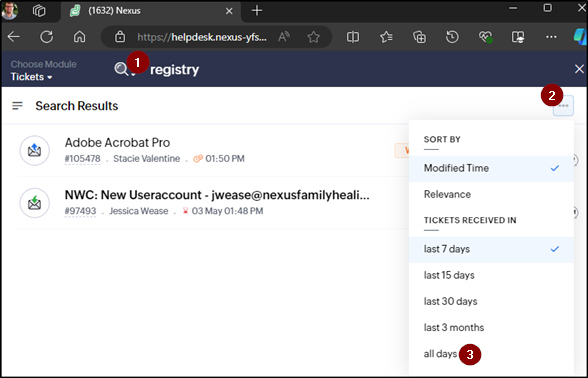Image resolution: width=588 pixels, height=378 pixels.
Task: Click the search magnifier icon
Action: coord(121,69)
